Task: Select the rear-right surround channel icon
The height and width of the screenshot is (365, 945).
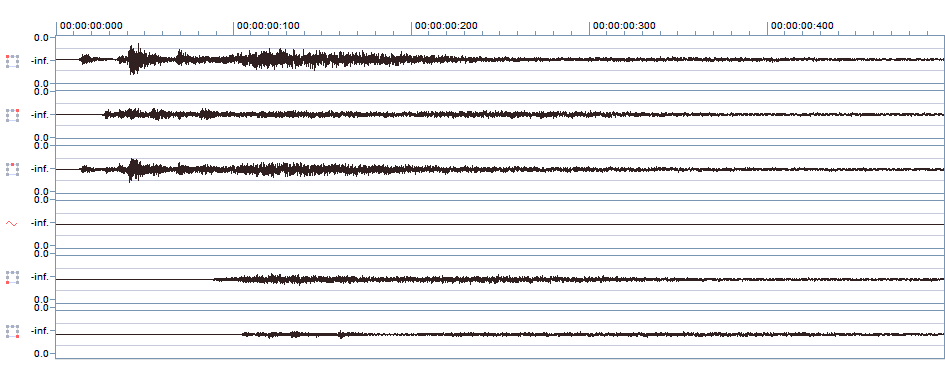Action: coord(12,331)
